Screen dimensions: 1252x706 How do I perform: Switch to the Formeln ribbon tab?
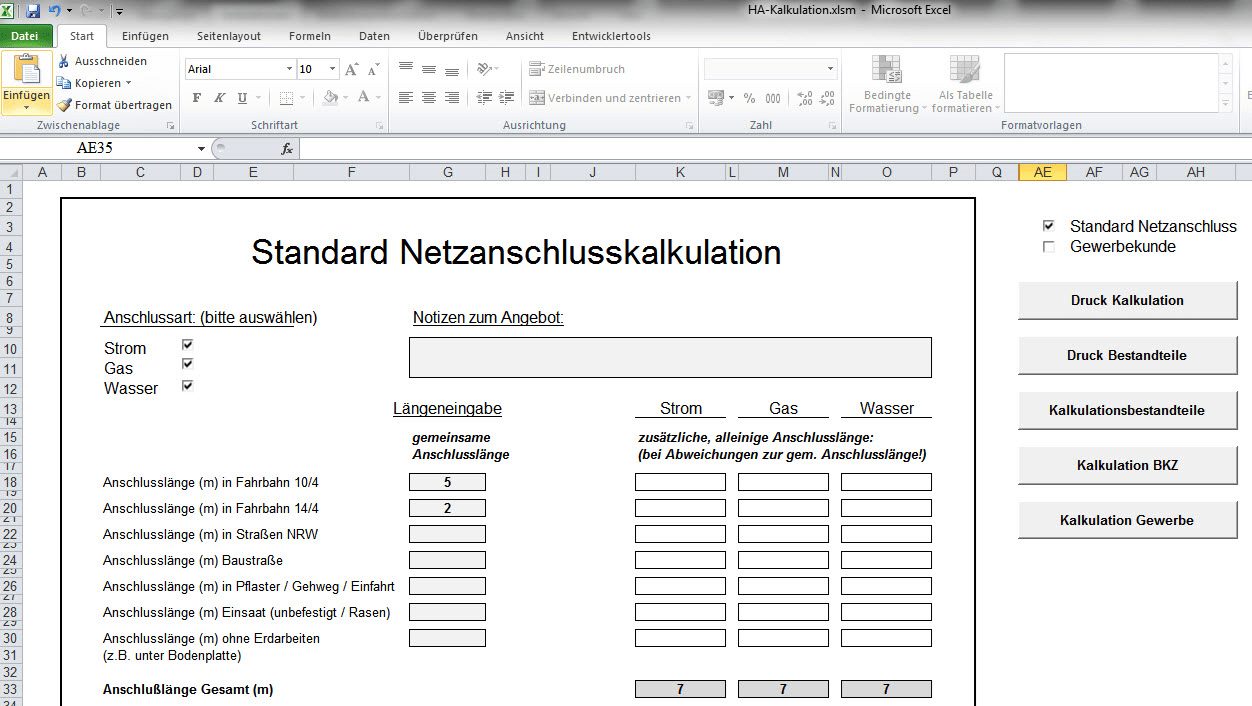(309, 35)
